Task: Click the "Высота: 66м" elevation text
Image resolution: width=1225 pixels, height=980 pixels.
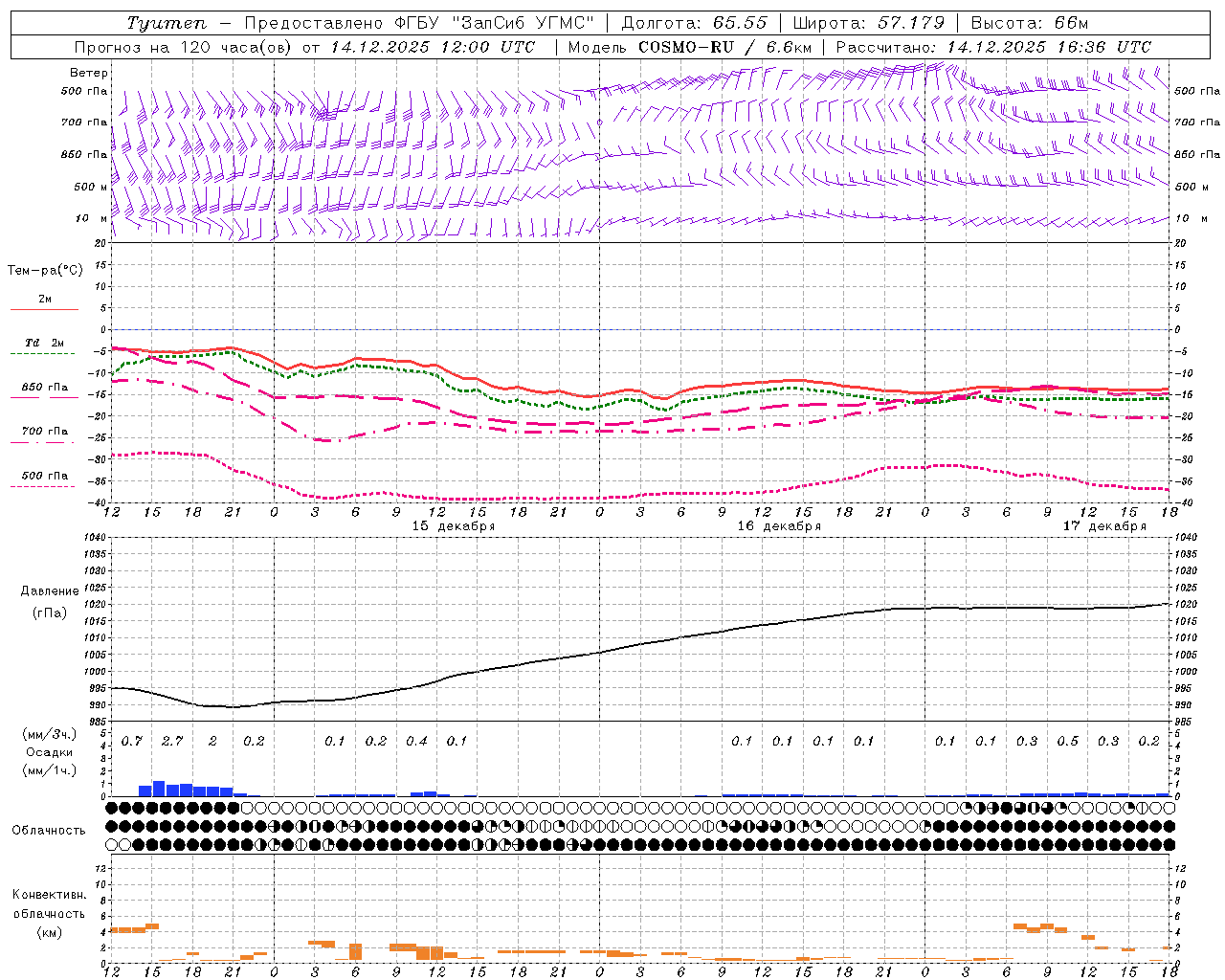Action: [1030, 23]
